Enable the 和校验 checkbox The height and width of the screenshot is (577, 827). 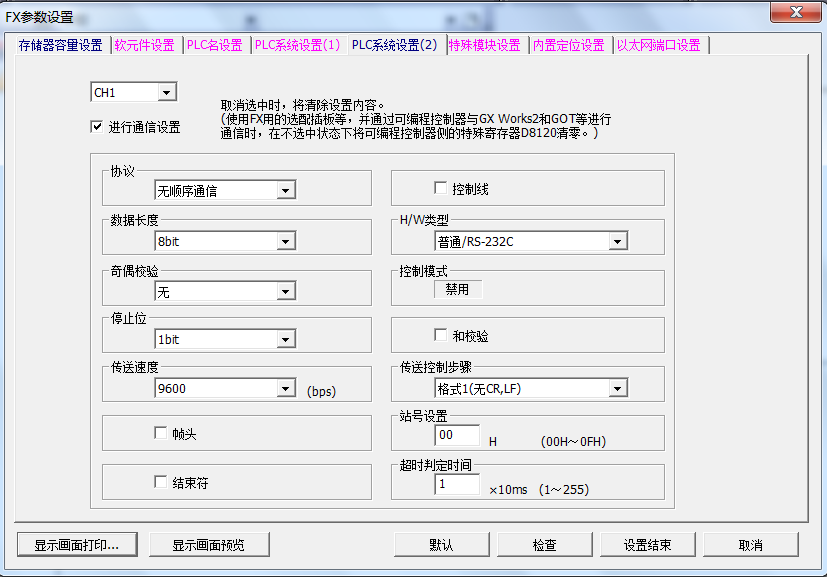point(441,336)
